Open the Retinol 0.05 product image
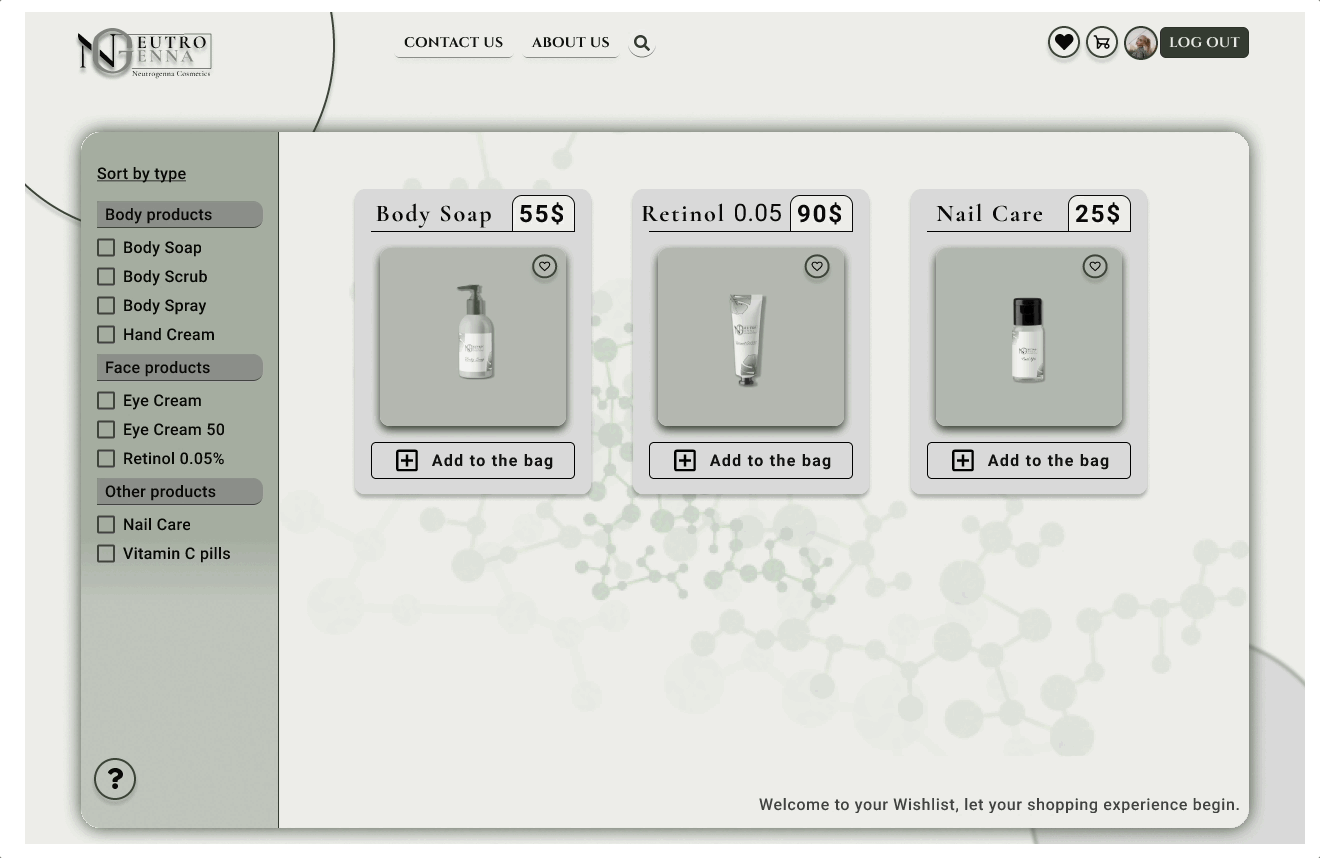The width and height of the screenshot is (1320, 858). [751, 337]
